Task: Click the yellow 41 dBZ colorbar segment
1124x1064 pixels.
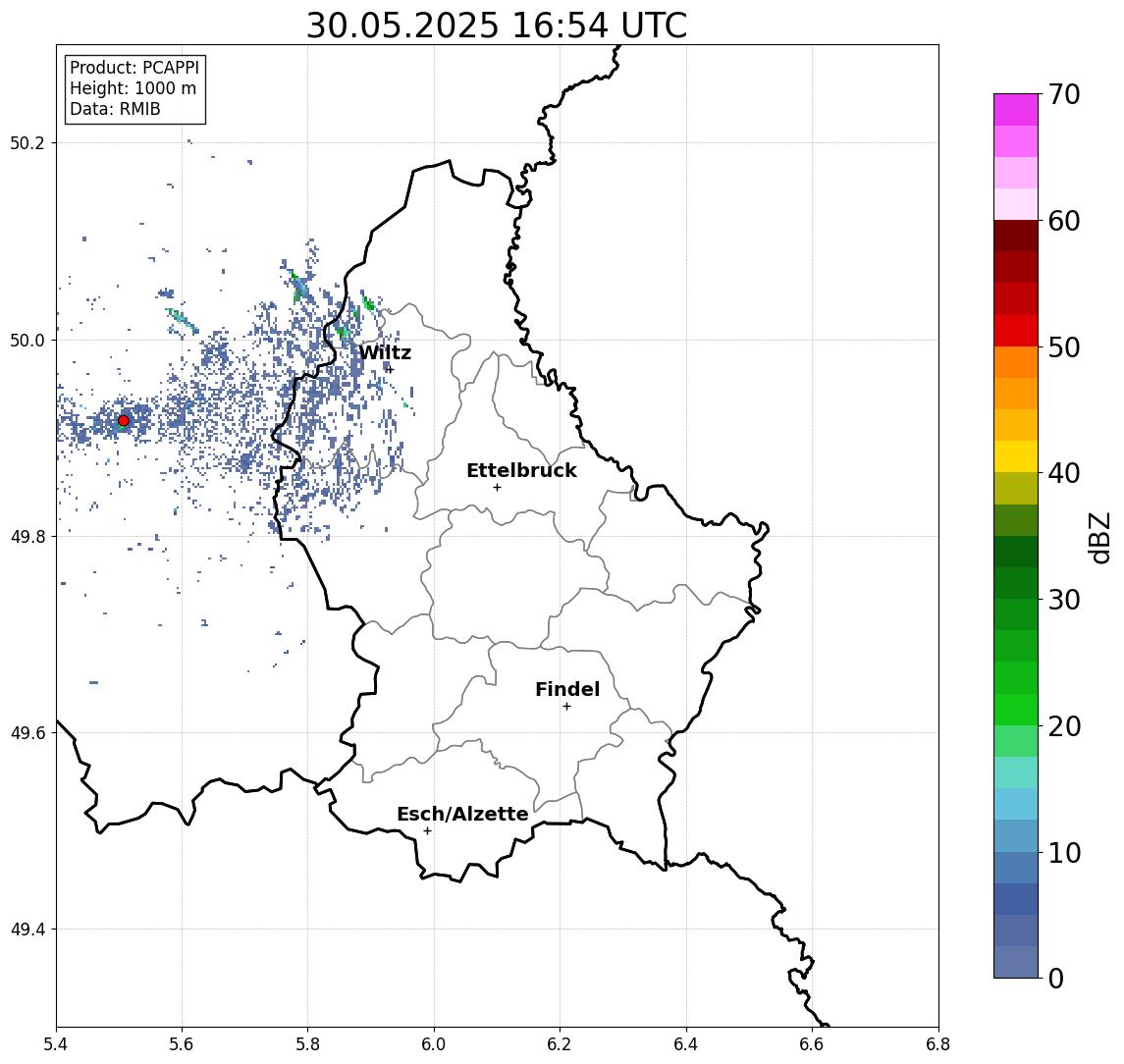Action: click(1016, 456)
